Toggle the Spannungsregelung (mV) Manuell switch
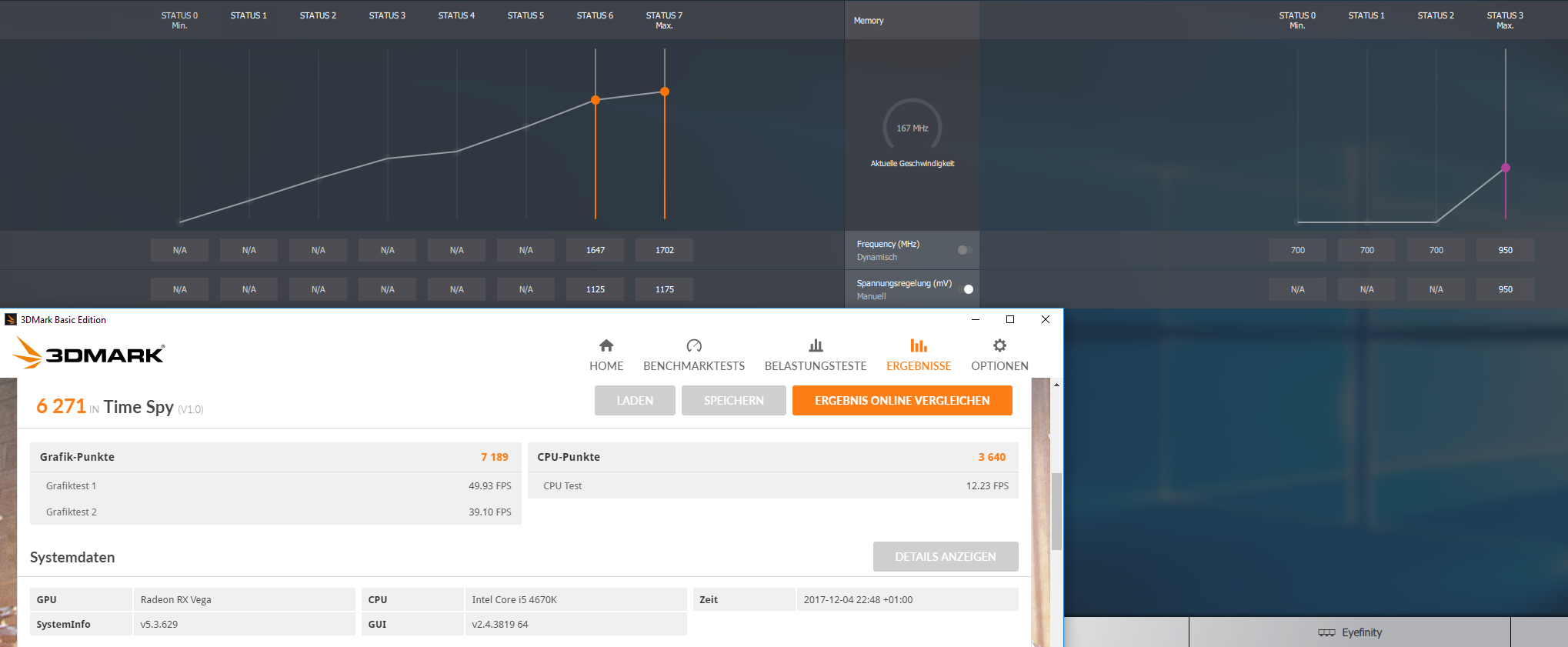 point(965,289)
